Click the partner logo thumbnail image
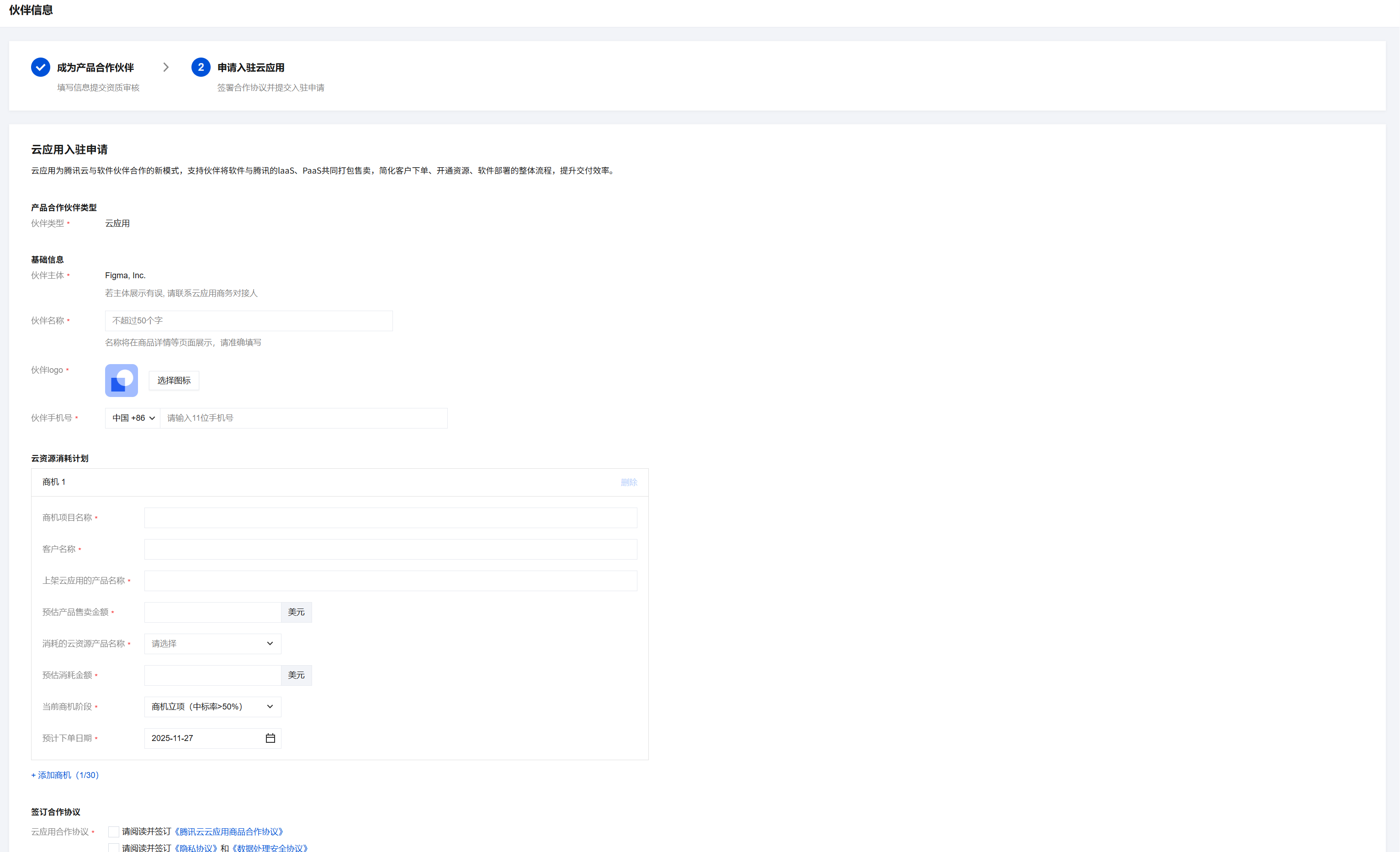1400x852 pixels. point(122,380)
